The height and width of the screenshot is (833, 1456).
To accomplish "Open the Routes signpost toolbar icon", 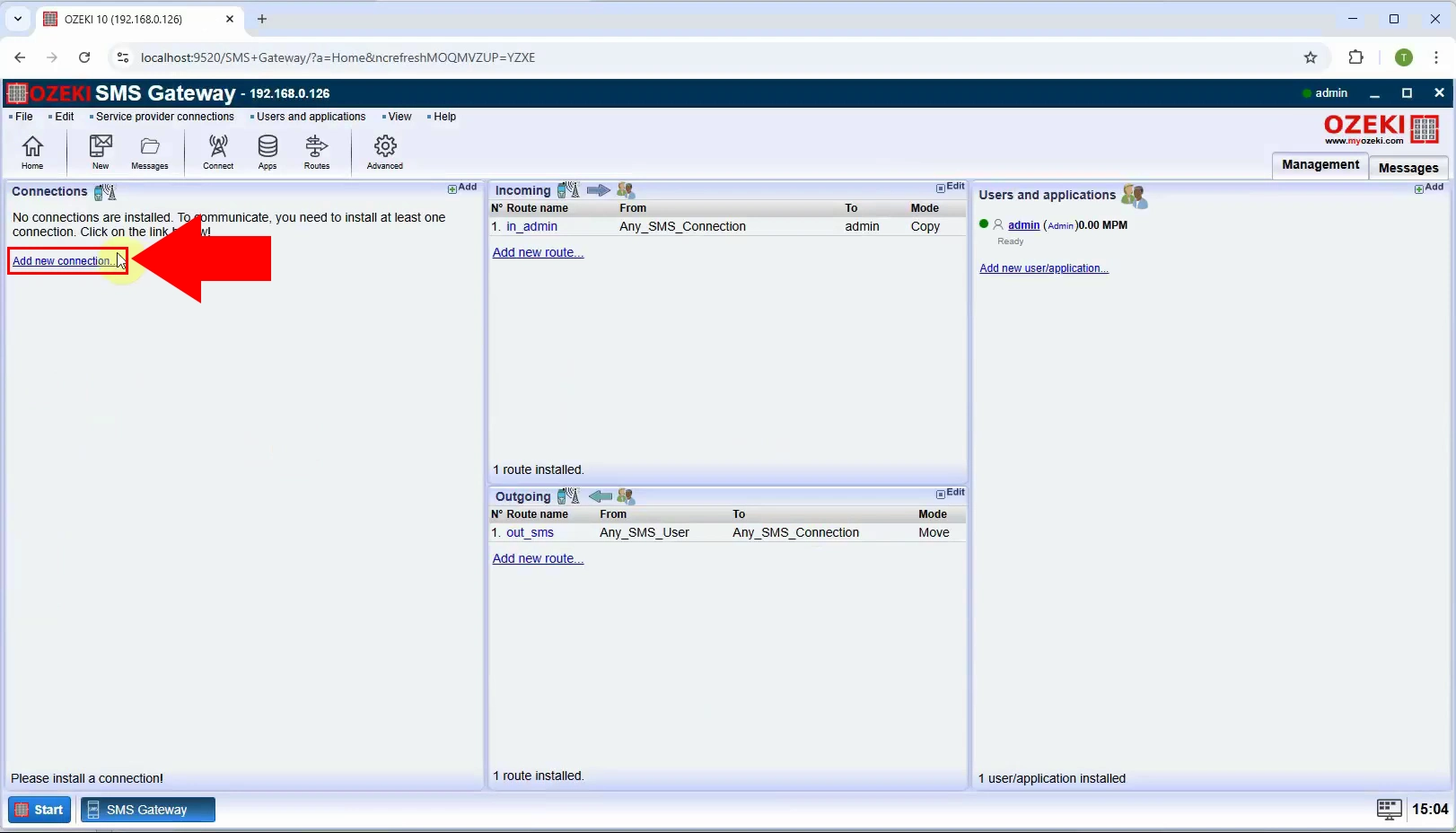I will pyautogui.click(x=317, y=151).
